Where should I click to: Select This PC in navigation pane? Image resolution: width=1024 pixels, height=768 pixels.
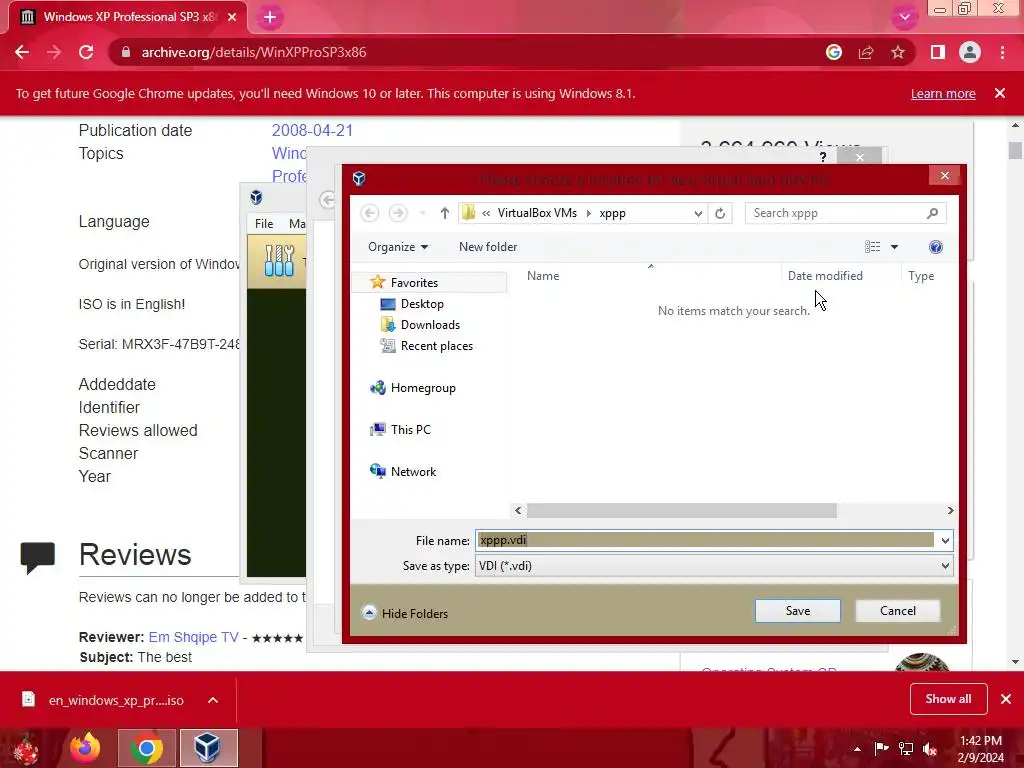410,430
